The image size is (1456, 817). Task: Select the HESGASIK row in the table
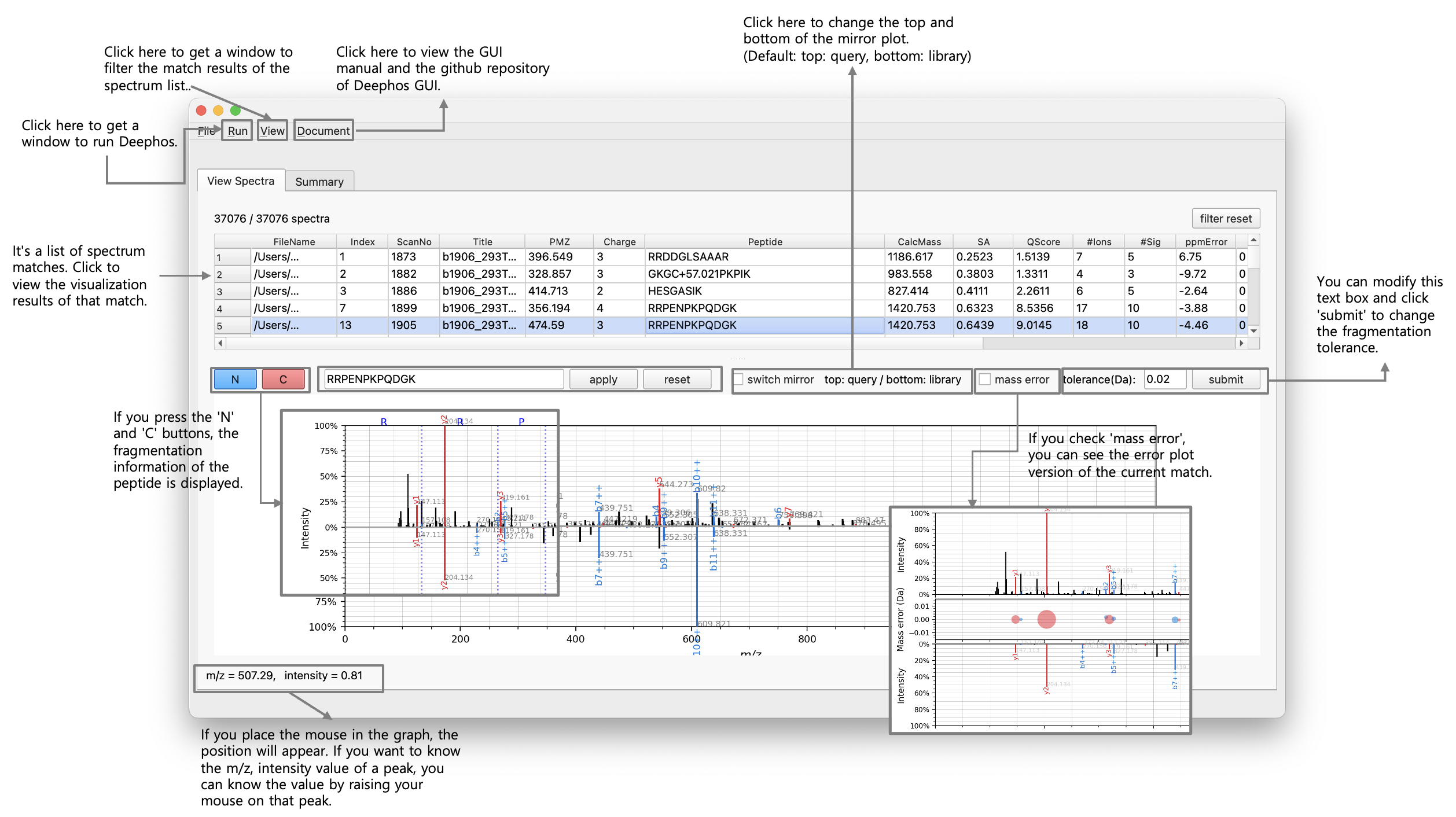point(675,291)
